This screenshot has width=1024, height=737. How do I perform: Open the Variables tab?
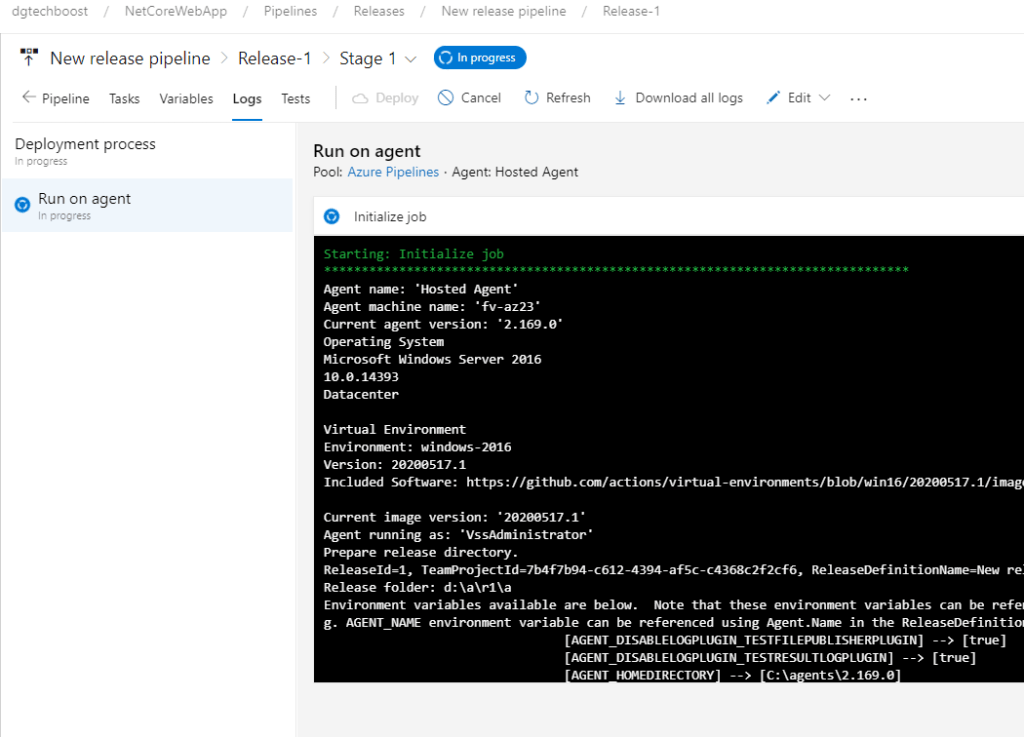[x=186, y=98]
